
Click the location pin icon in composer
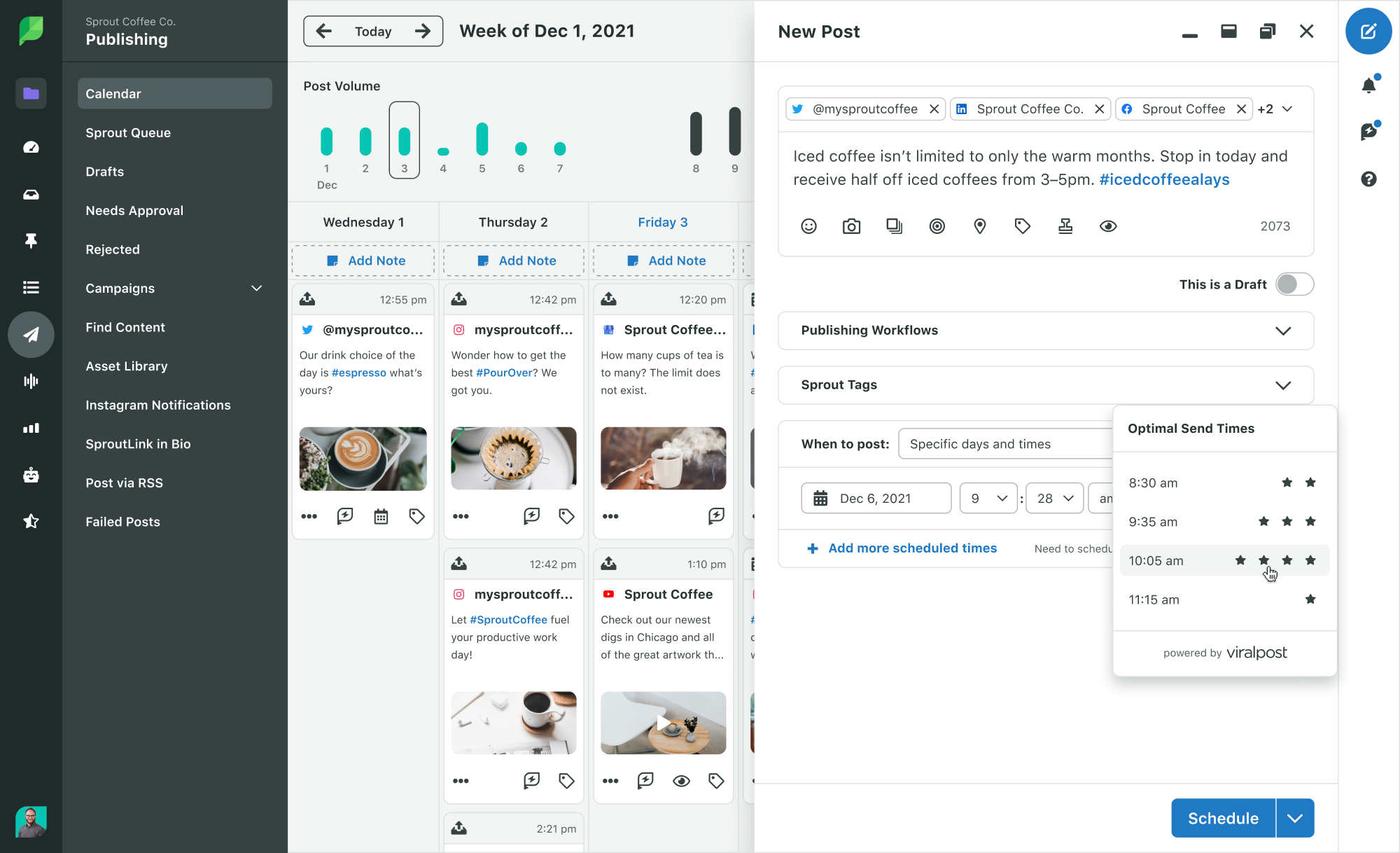980,226
